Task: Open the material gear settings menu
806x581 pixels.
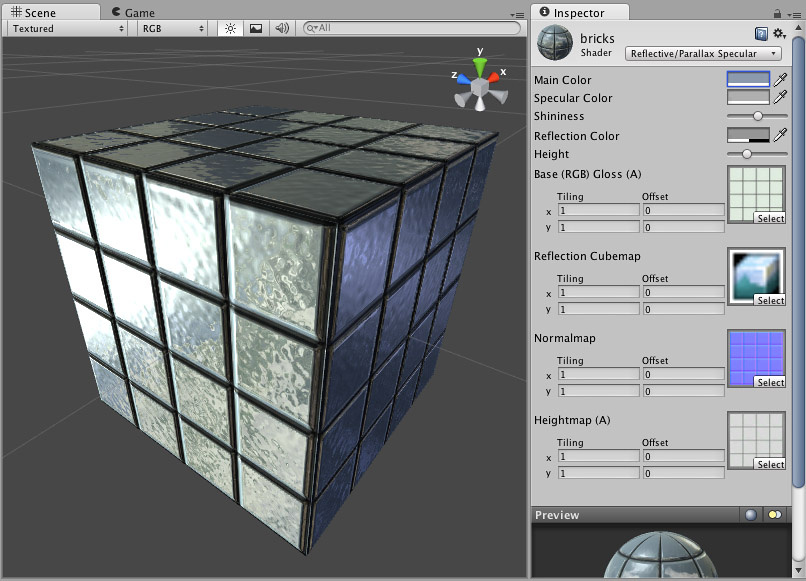Action: 779,34
